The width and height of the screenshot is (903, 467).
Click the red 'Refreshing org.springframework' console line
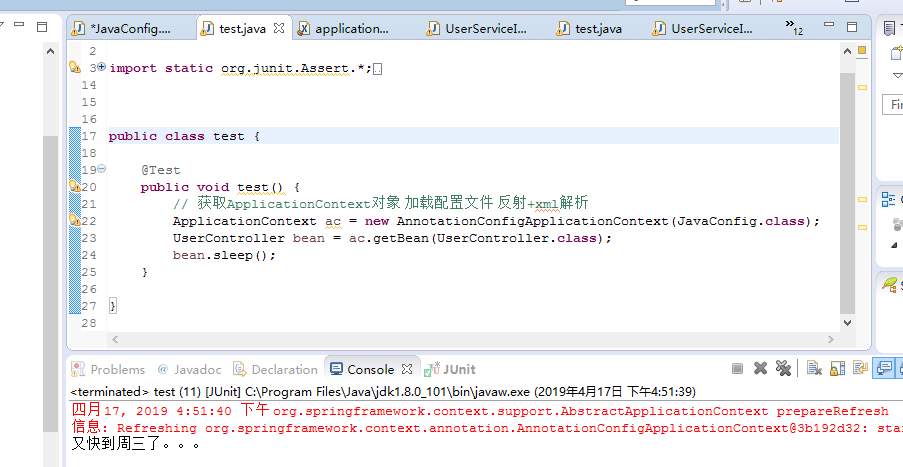click(487, 428)
